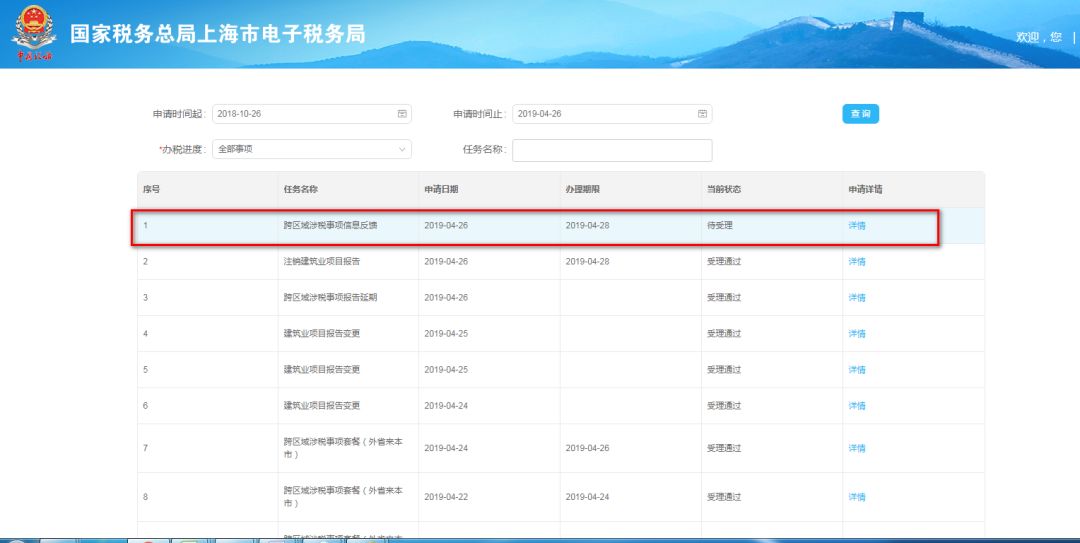
Task: Open 详情 link in row 8
Action: tap(857, 497)
